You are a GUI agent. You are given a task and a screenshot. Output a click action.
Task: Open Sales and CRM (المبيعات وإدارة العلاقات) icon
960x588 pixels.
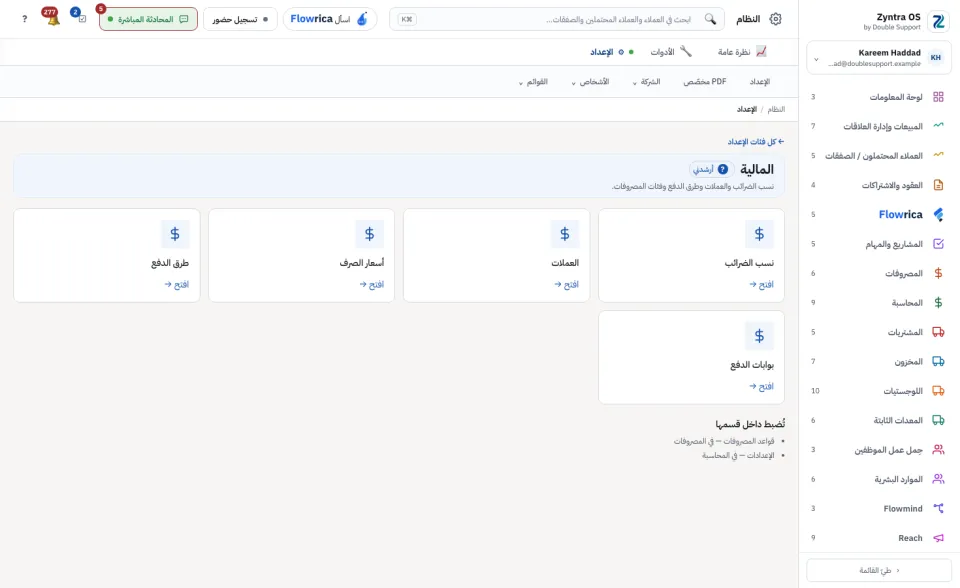[938, 126]
